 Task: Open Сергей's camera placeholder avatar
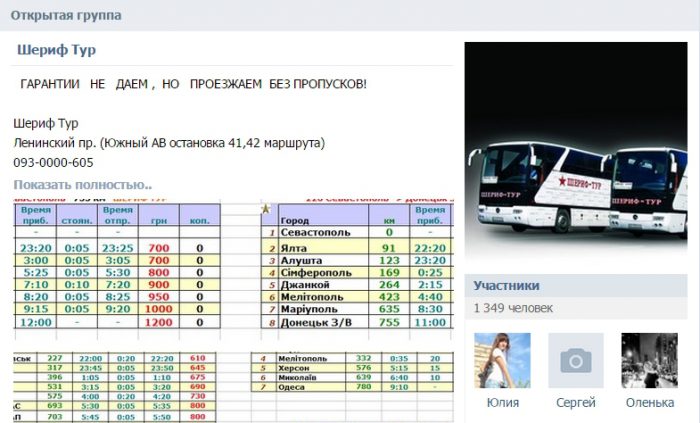click(575, 361)
